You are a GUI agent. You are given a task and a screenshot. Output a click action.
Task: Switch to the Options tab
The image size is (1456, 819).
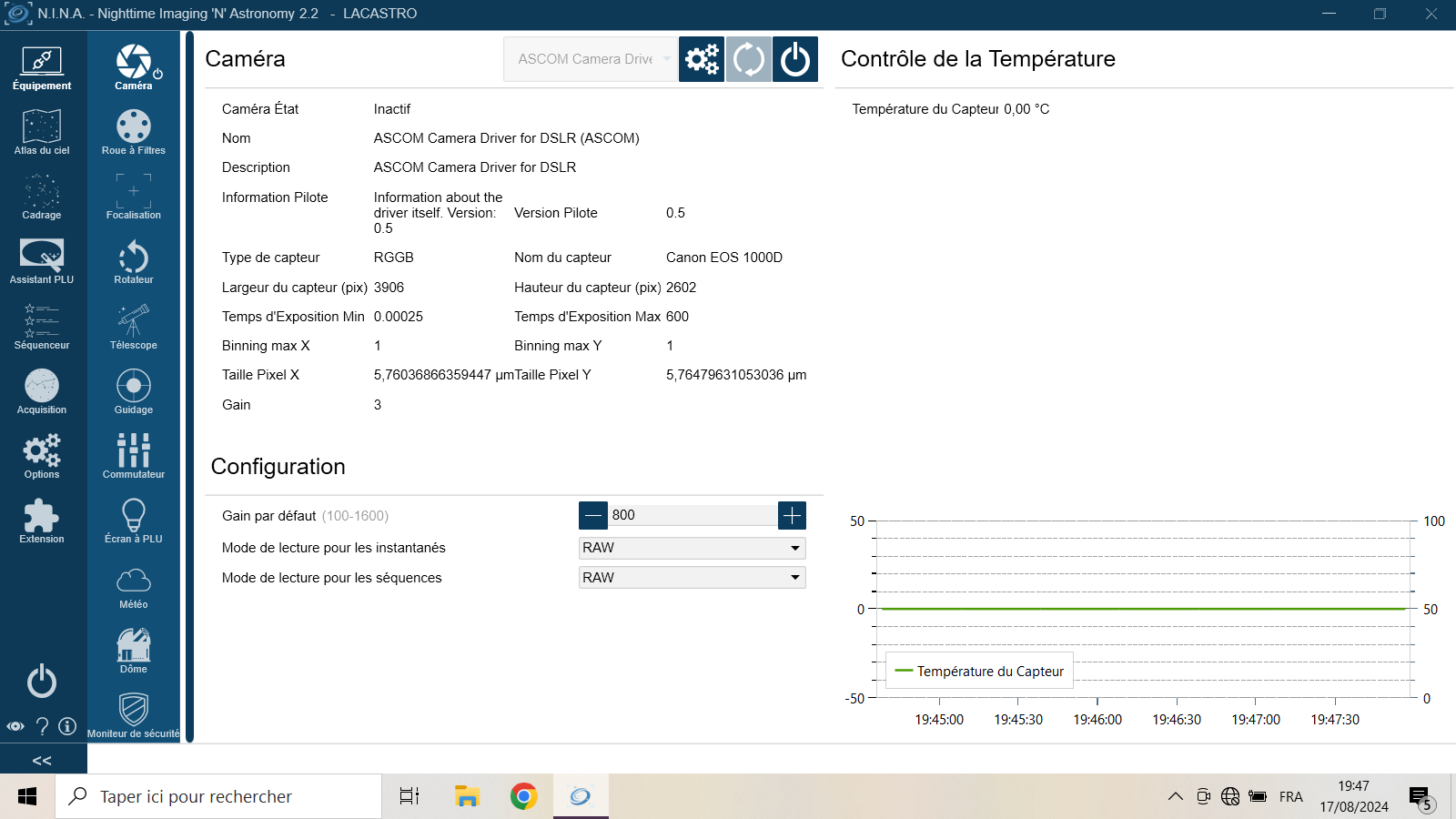click(x=42, y=457)
